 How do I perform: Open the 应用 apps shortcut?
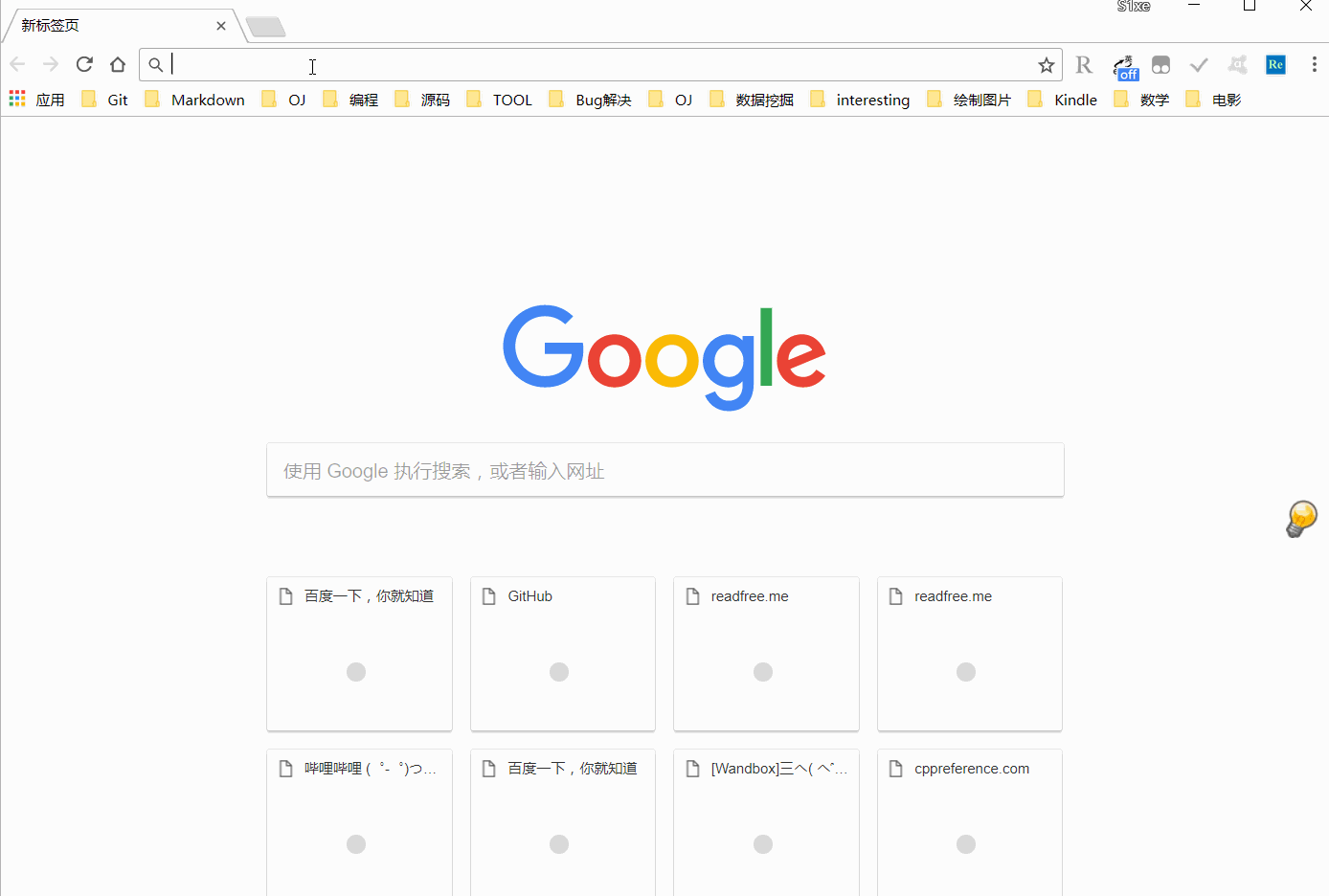coord(36,100)
